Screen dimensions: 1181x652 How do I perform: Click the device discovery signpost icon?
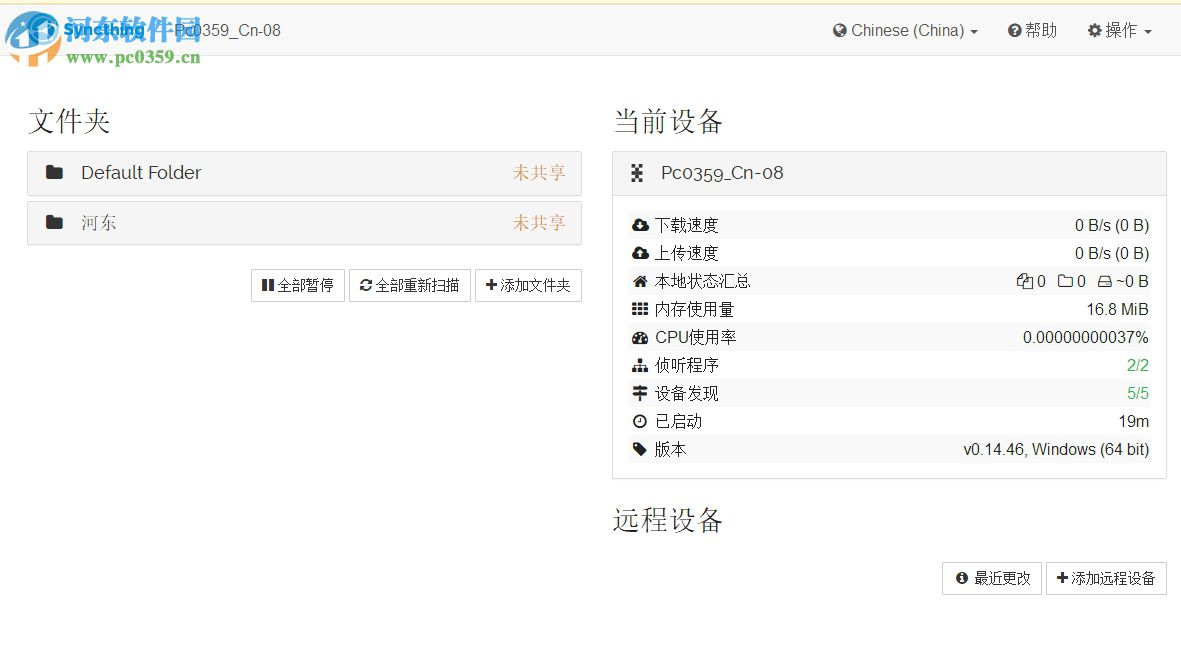coord(640,393)
